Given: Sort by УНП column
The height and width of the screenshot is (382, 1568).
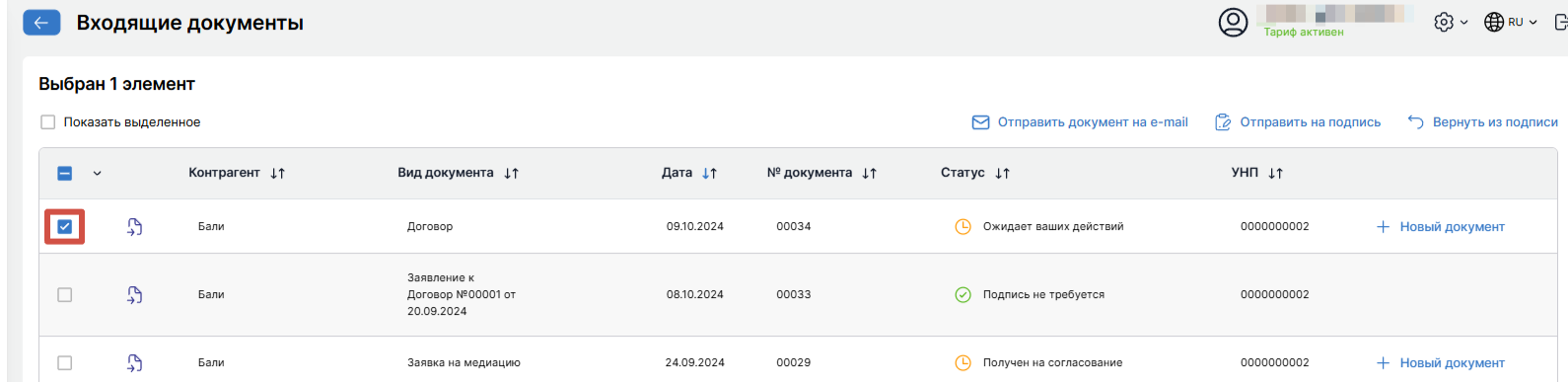Looking at the screenshot, I should pos(1275,173).
